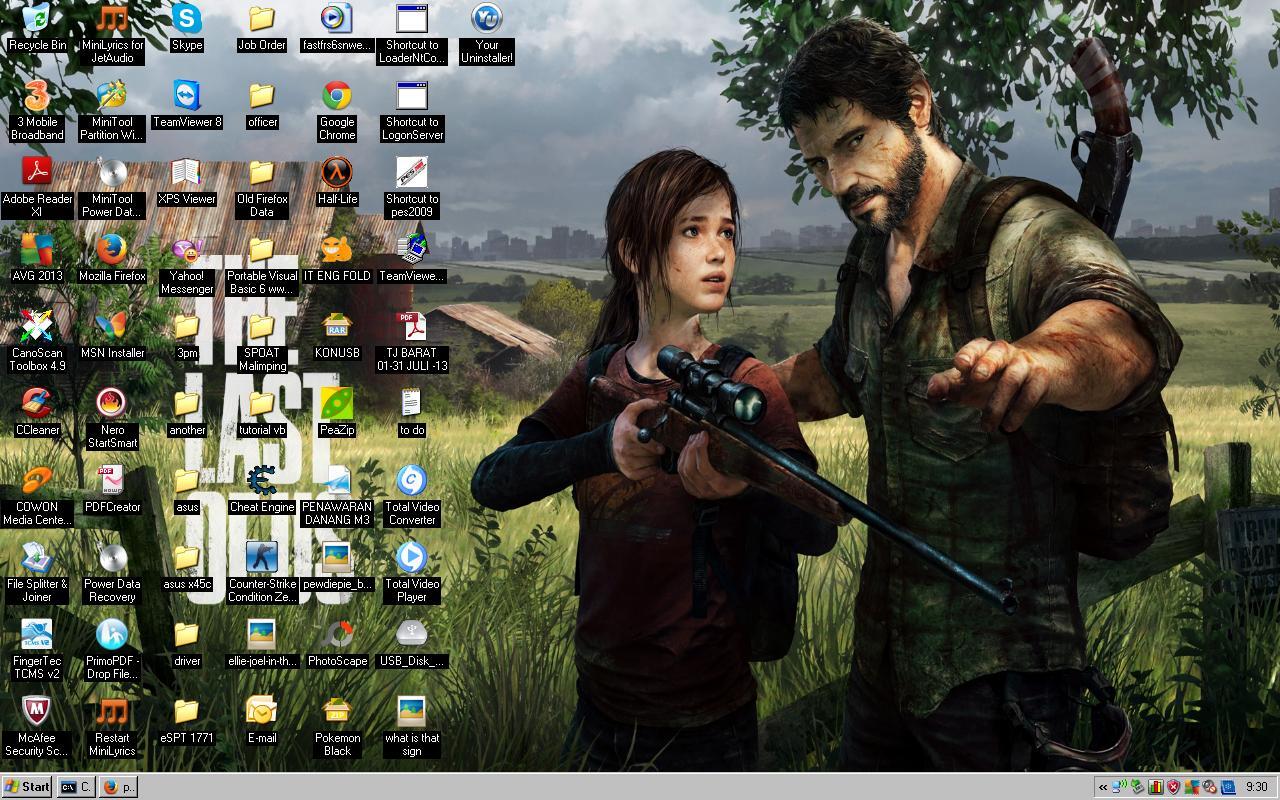Switch to Firefox taskbar button

[119, 787]
